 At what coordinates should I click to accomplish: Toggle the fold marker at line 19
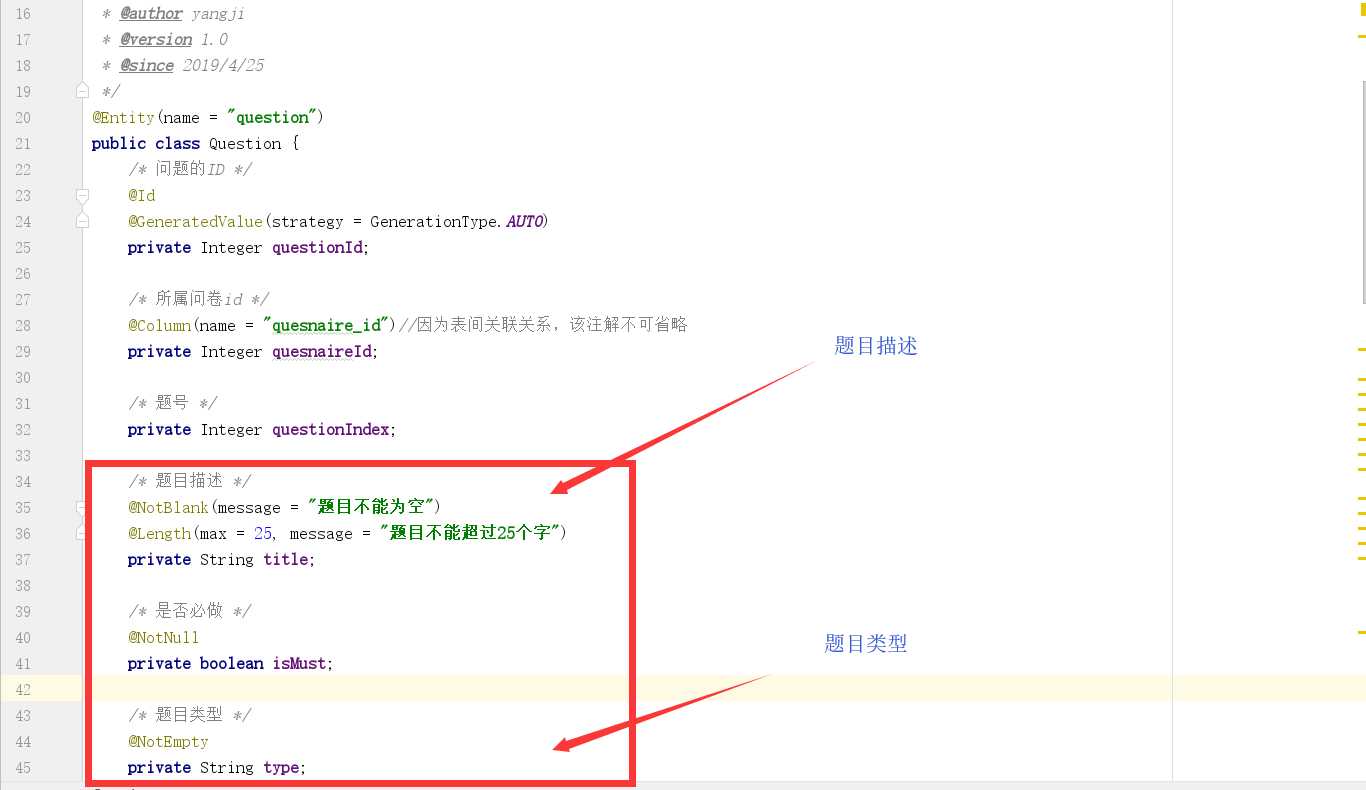pyautogui.click(x=83, y=91)
